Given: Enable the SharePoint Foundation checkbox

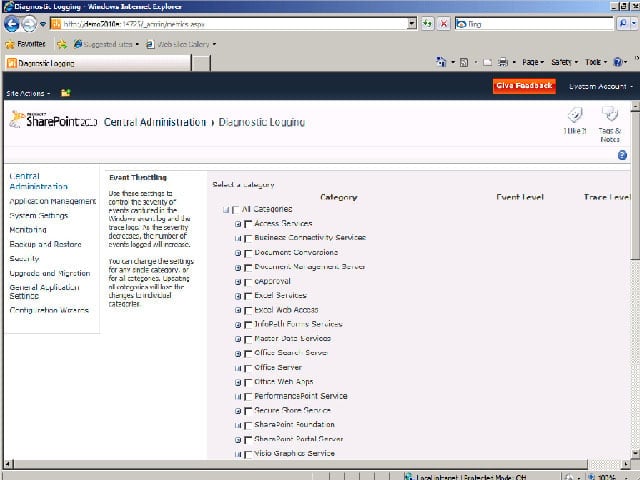Looking at the screenshot, I should 248,425.
